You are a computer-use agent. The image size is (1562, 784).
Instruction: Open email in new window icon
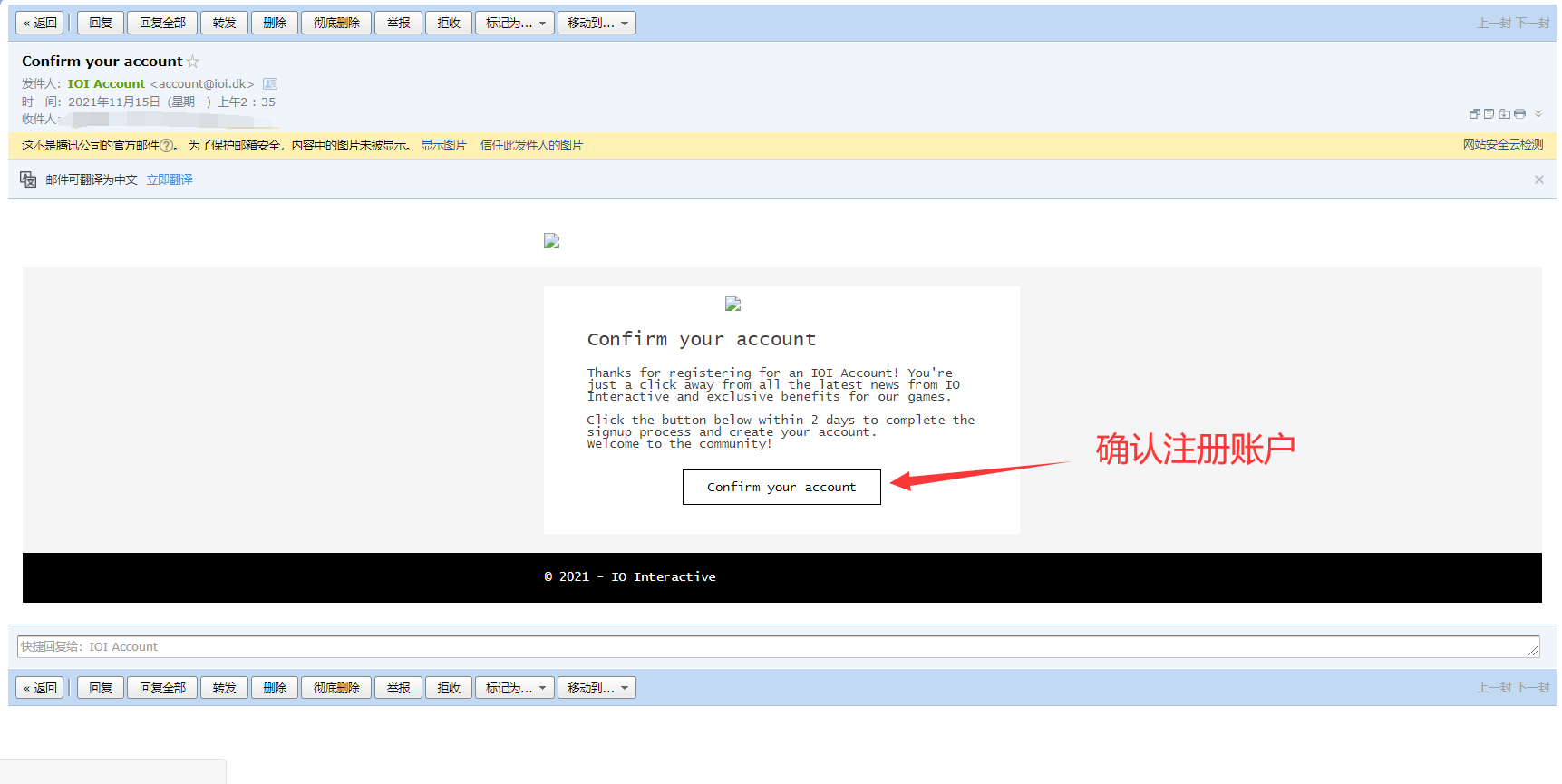click(1475, 114)
